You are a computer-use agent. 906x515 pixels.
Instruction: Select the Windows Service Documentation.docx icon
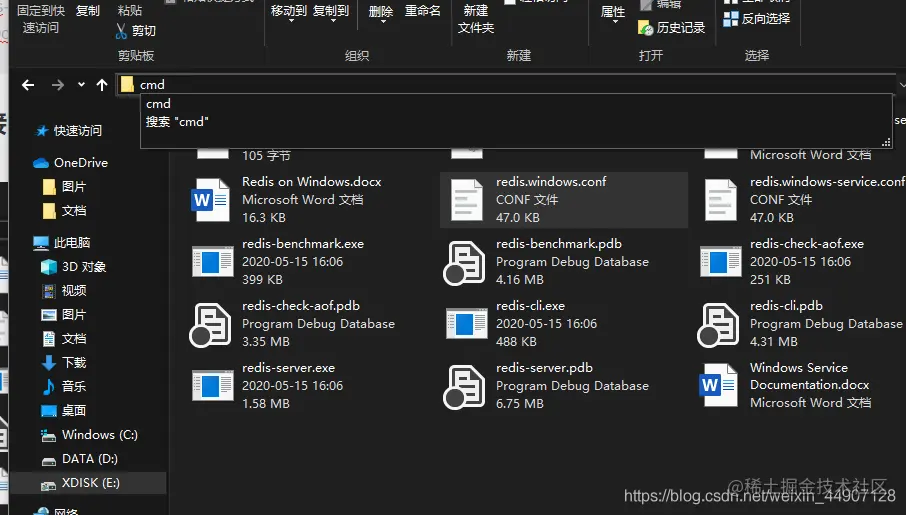(719, 385)
